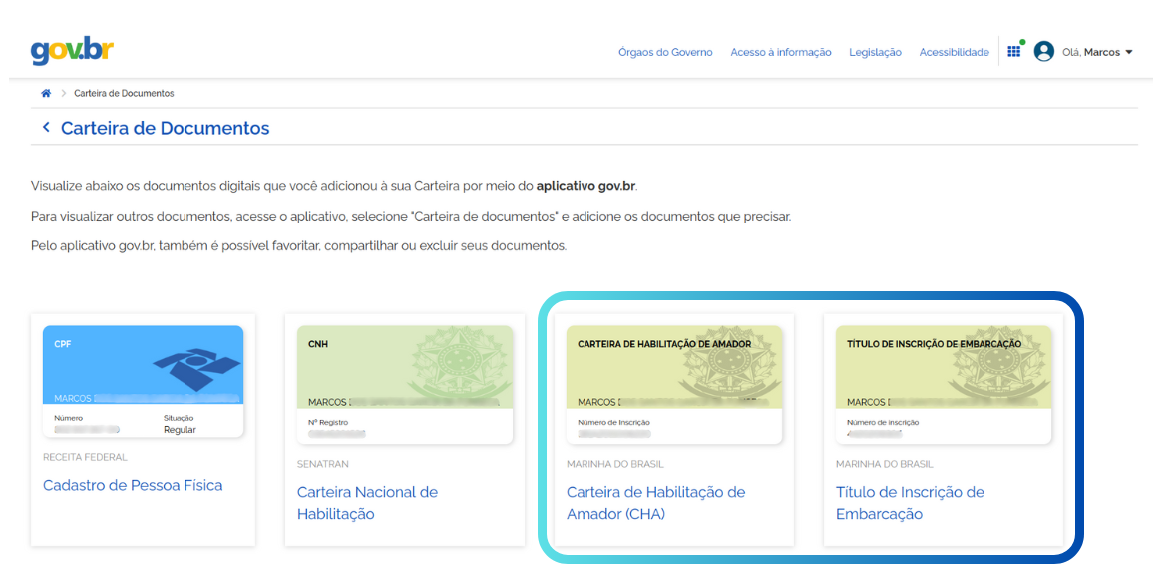Click the Carteira de Habilitação de Amador card image
The width and height of the screenshot is (1157, 581).
tap(674, 385)
